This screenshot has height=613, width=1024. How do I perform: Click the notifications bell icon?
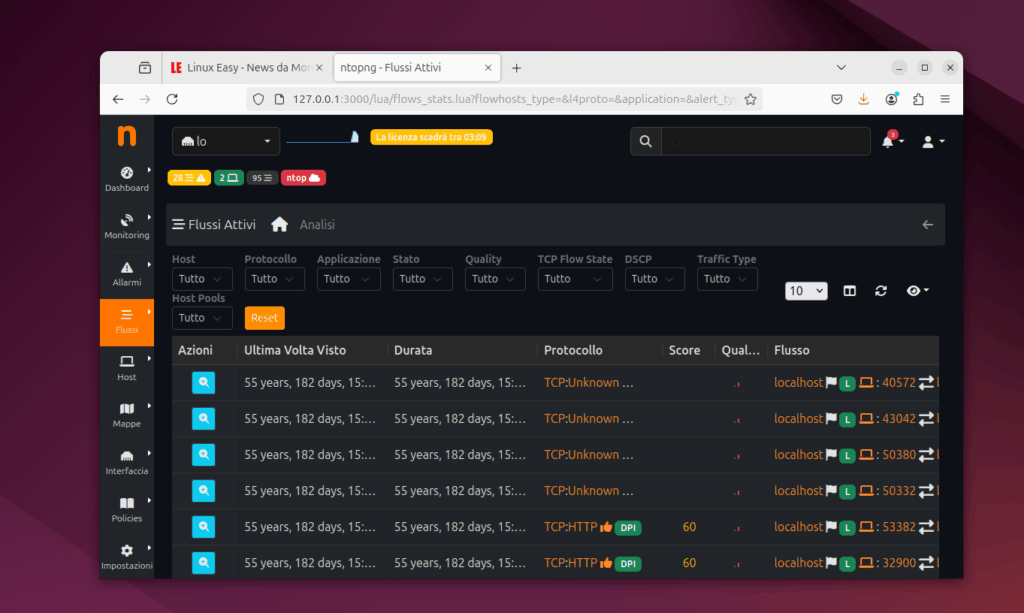point(888,142)
